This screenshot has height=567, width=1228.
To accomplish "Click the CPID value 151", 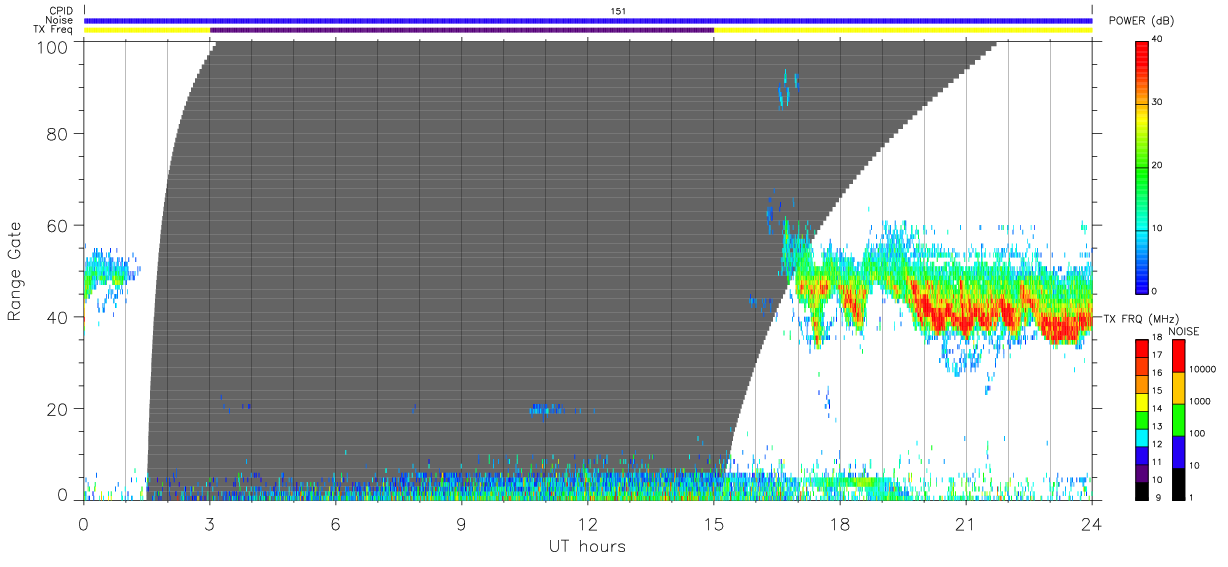I will [x=618, y=11].
